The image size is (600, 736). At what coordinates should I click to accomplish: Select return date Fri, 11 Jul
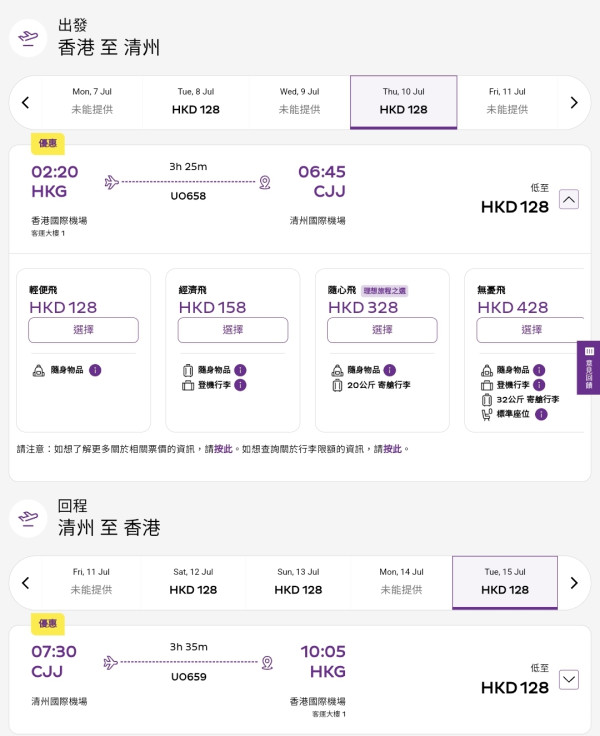[x=91, y=583]
